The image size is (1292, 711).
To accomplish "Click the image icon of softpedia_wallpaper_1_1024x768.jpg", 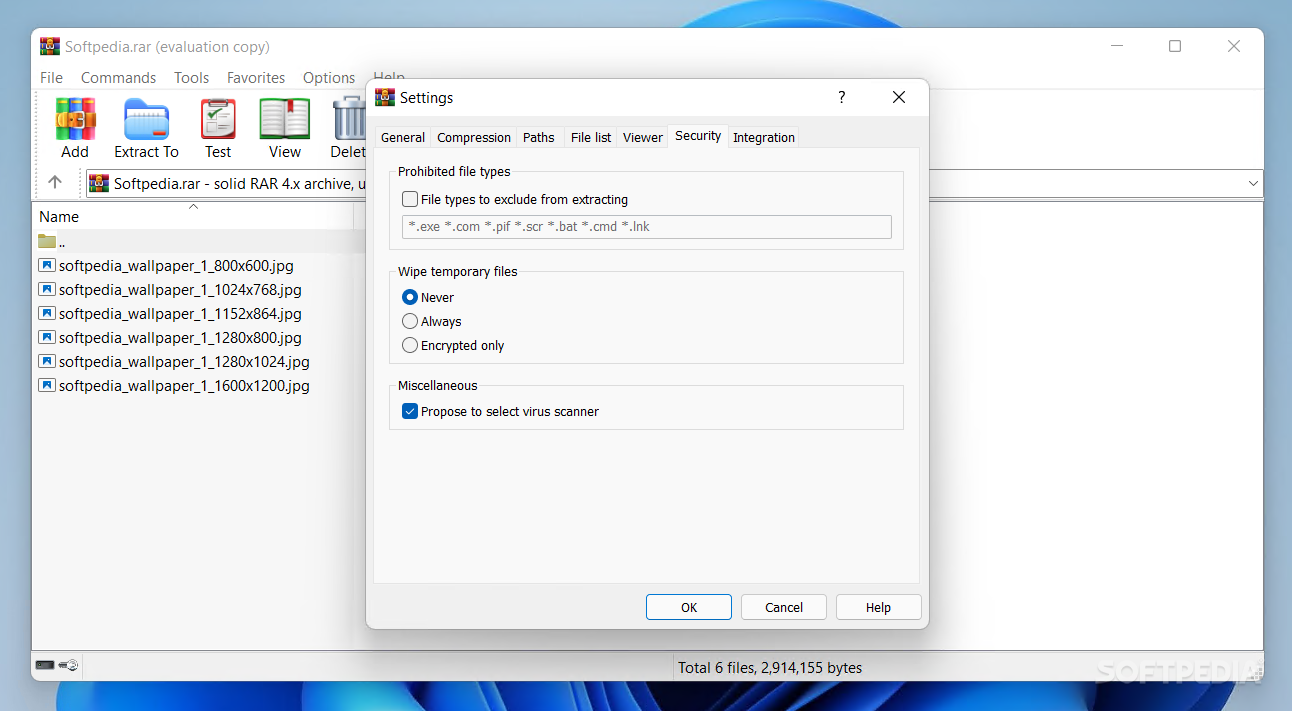I will tap(47, 289).
